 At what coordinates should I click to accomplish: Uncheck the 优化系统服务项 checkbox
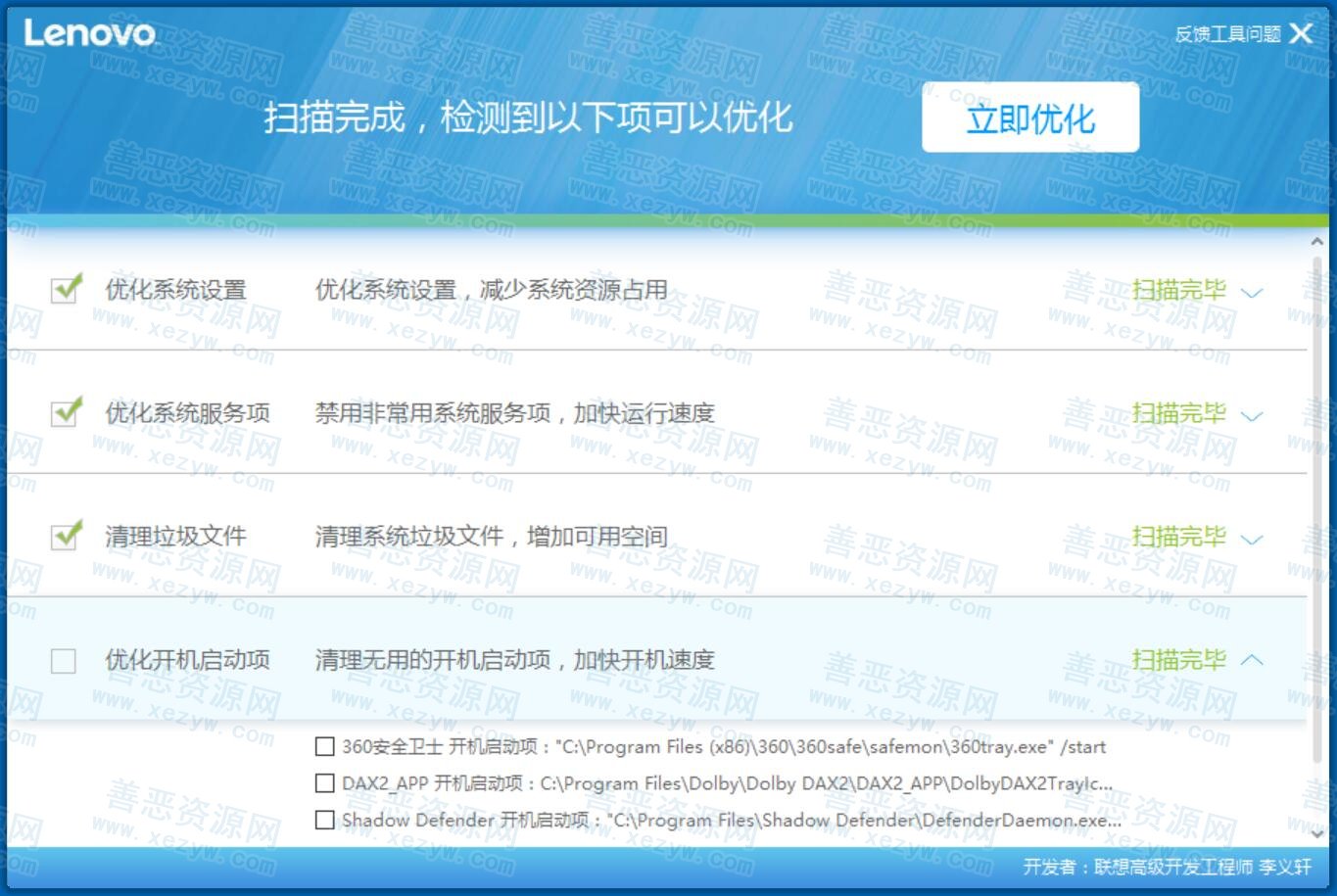pos(65,413)
